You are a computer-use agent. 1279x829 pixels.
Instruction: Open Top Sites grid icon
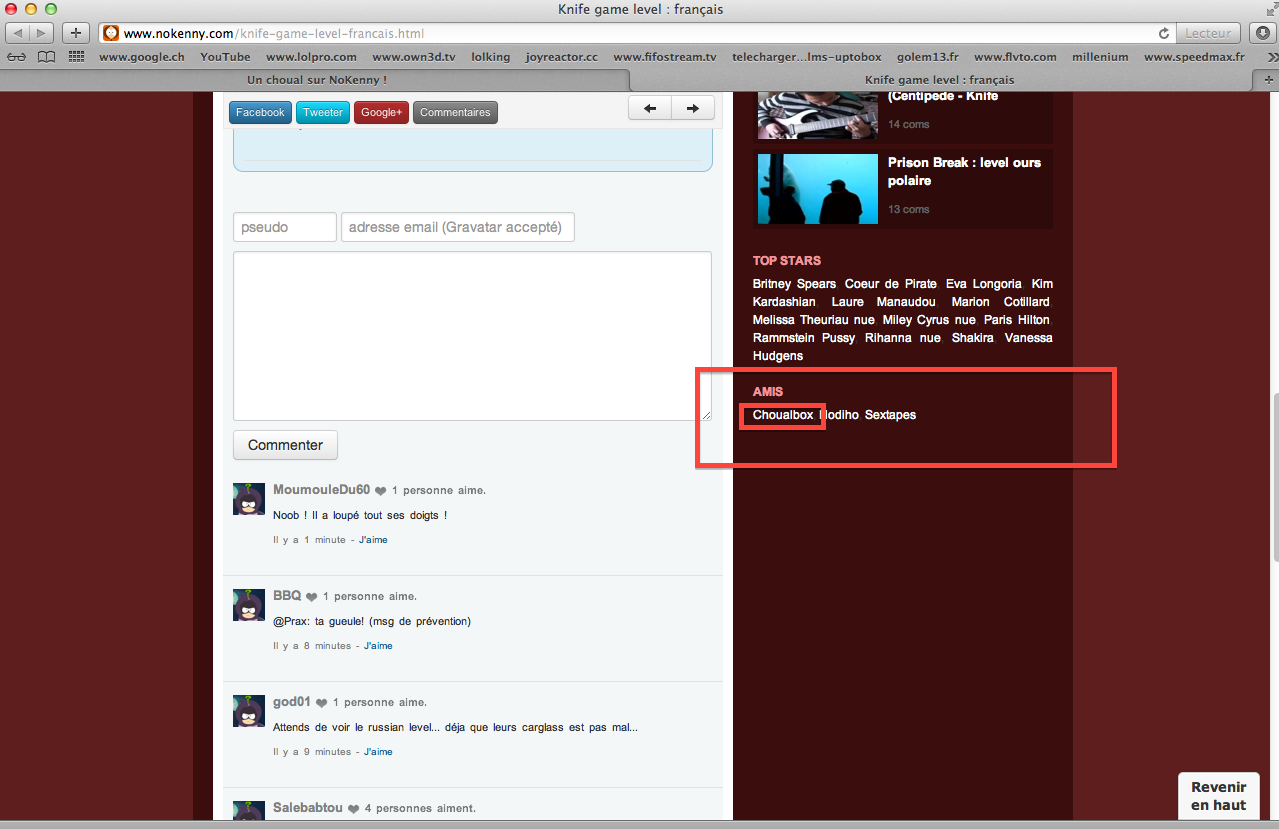pyautogui.click(x=76, y=57)
